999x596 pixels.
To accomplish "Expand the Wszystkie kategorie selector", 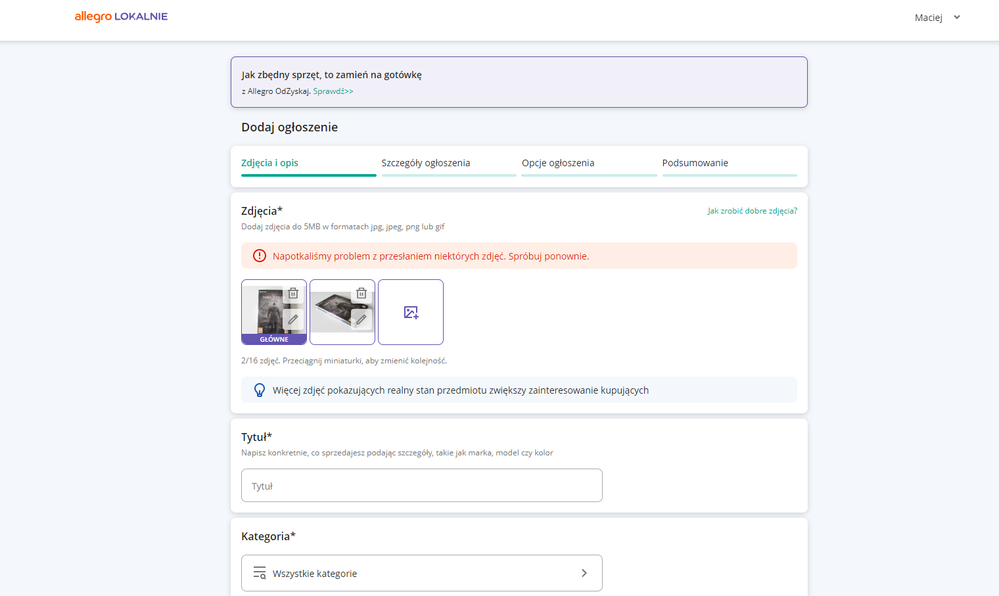I will point(421,573).
